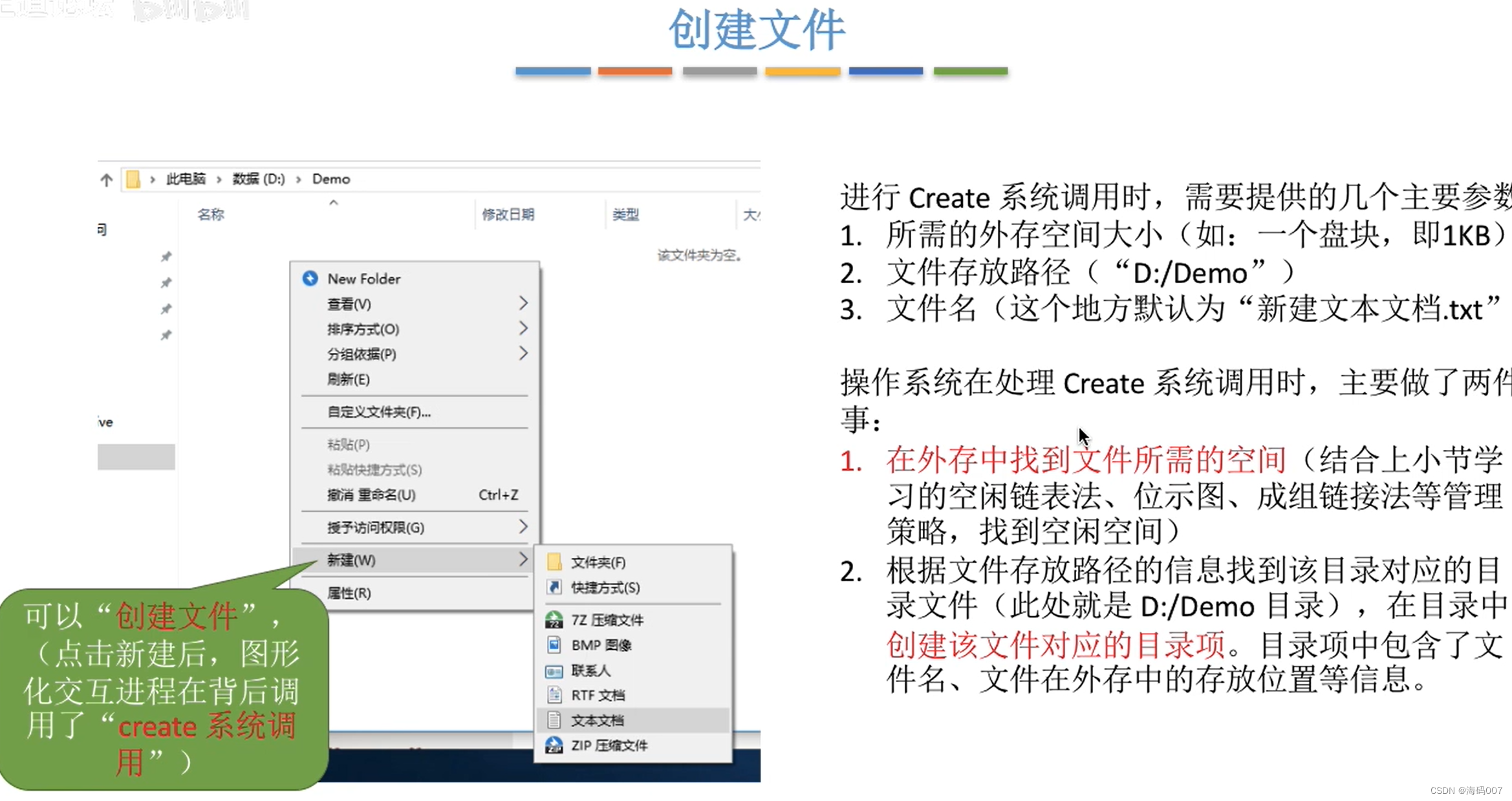Choose ZIP 压缩文件 in the New submenu

(633, 745)
